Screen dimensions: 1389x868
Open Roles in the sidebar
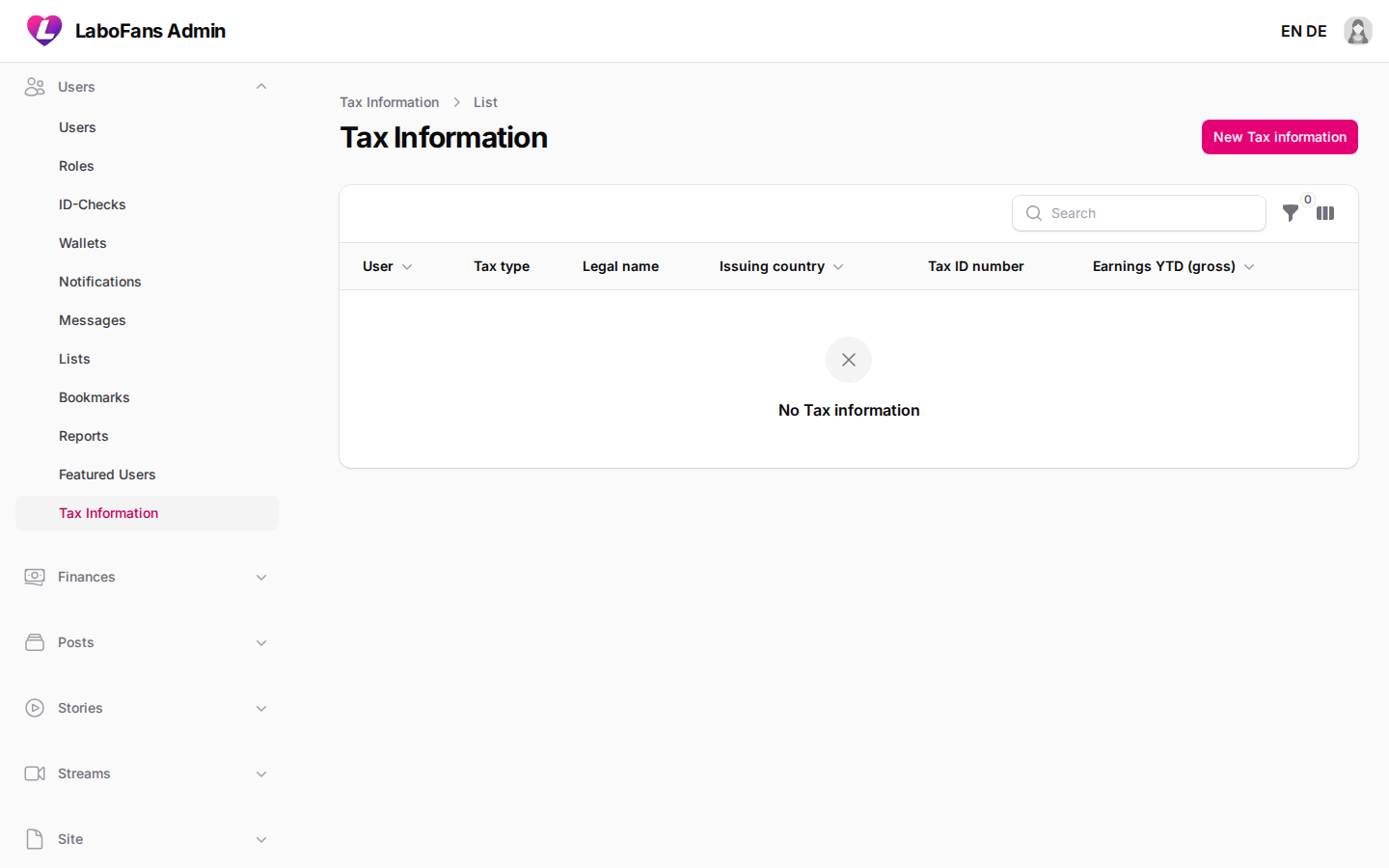pos(147,166)
